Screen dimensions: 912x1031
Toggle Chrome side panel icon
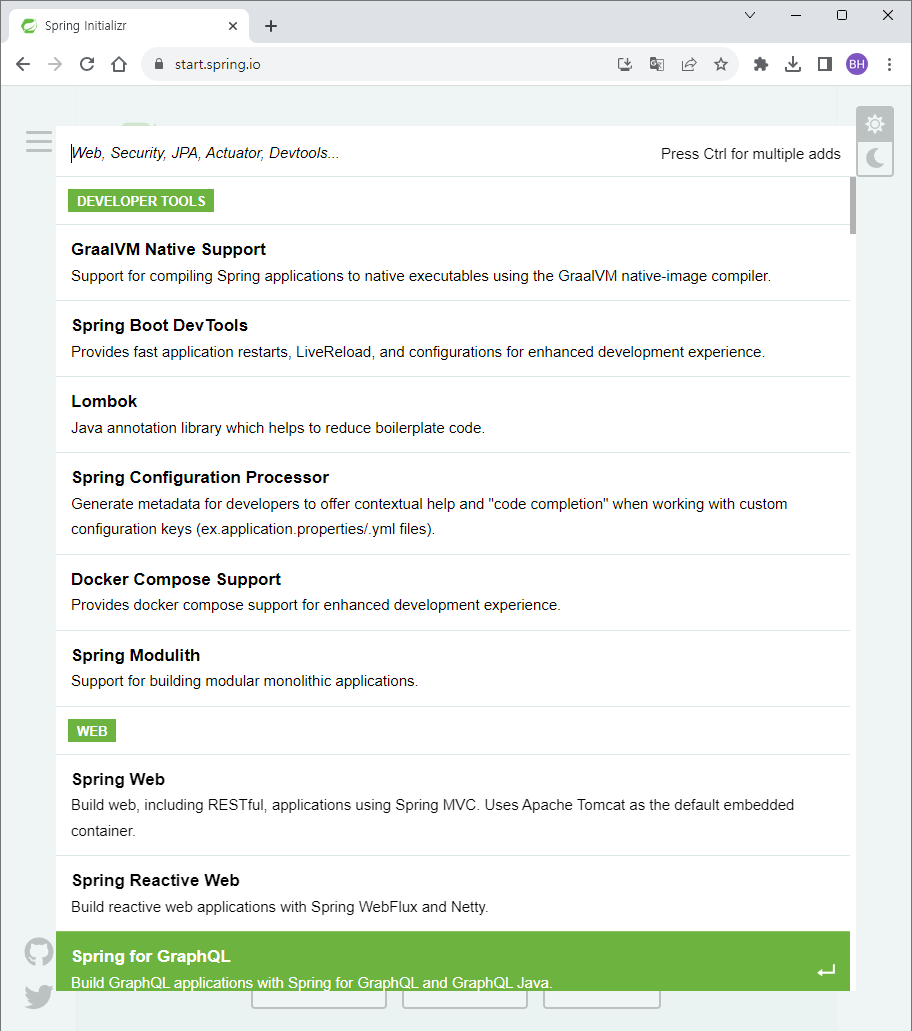tap(825, 64)
